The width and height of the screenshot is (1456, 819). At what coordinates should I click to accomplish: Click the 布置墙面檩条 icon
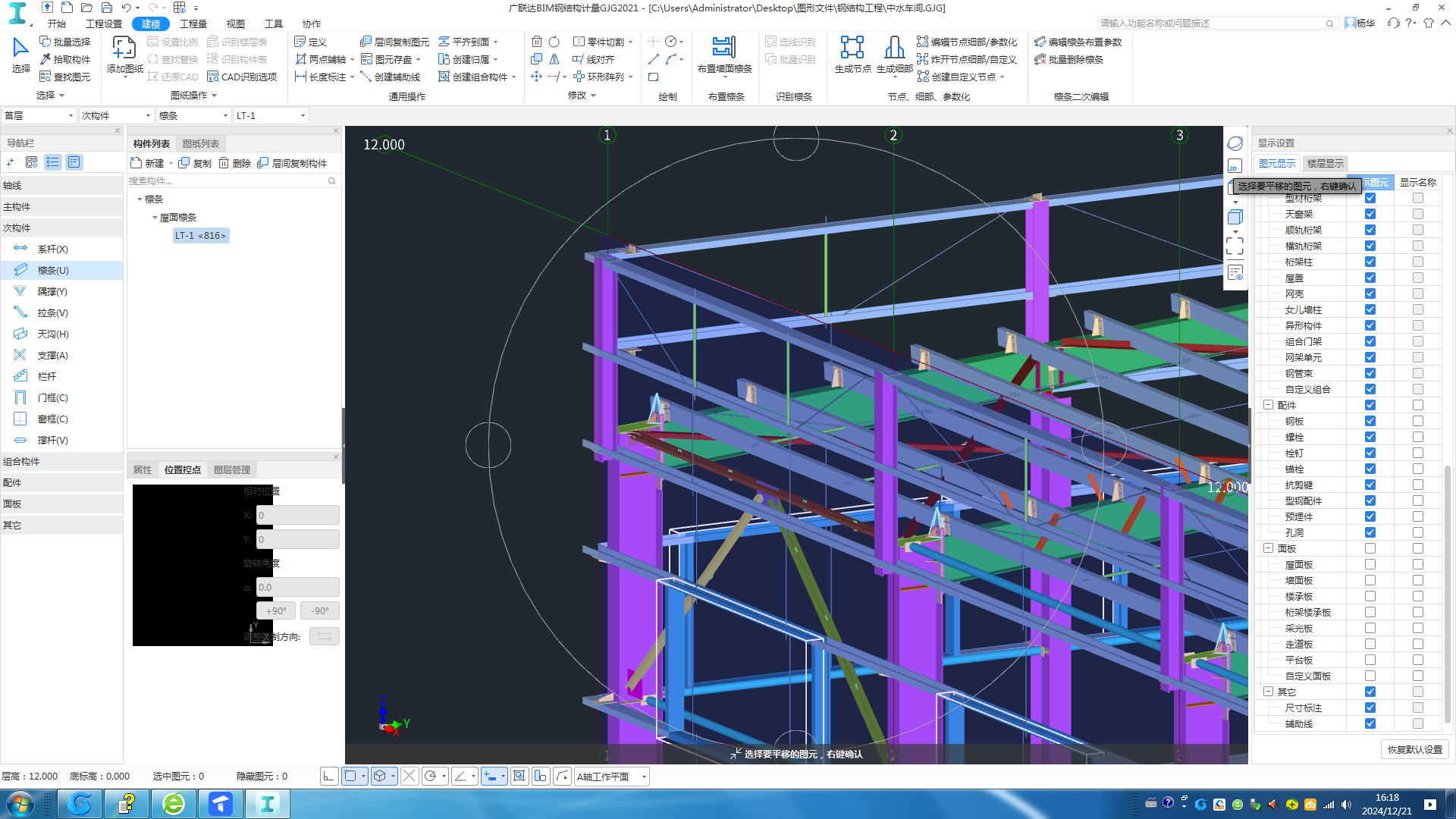(x=724, y=55)
